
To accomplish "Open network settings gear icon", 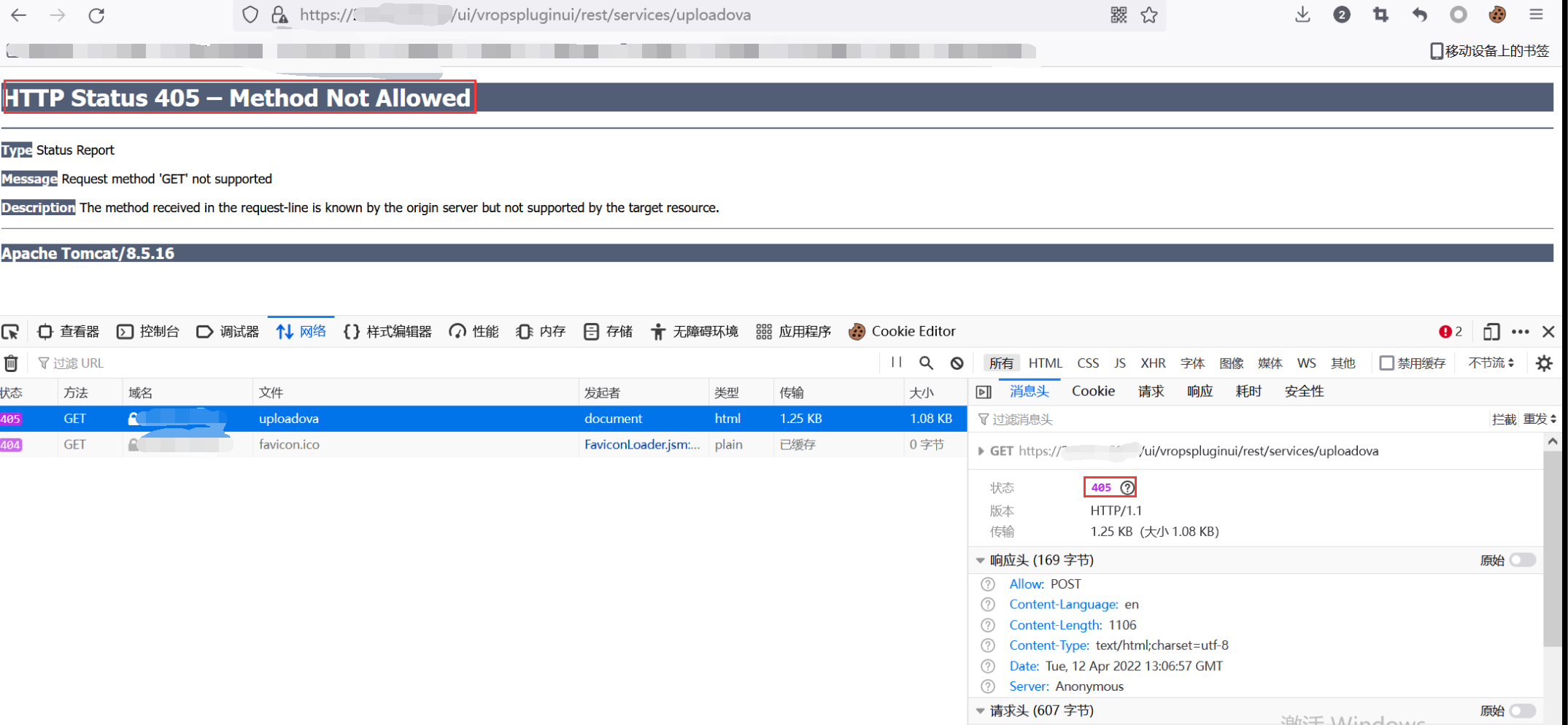I will click(x=1544, y=362).
